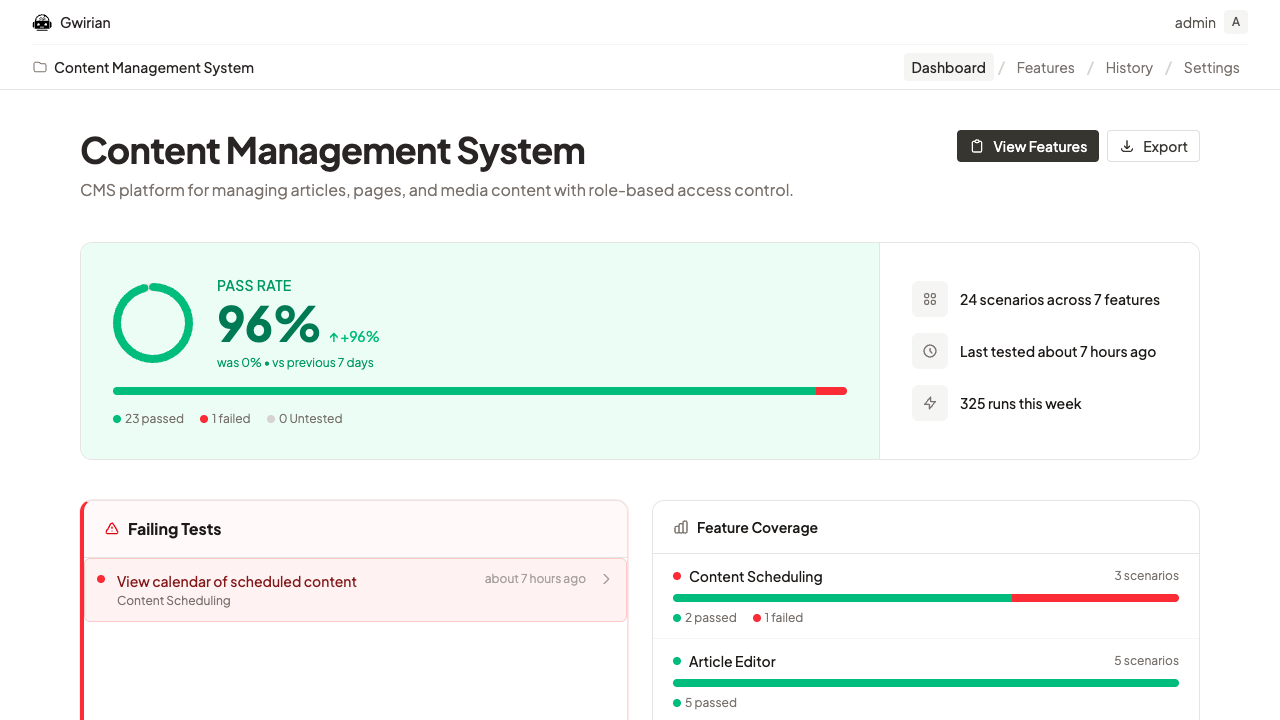Click the overall pass rate progress bar
The image size is (1280, 720).
(480, 391)
